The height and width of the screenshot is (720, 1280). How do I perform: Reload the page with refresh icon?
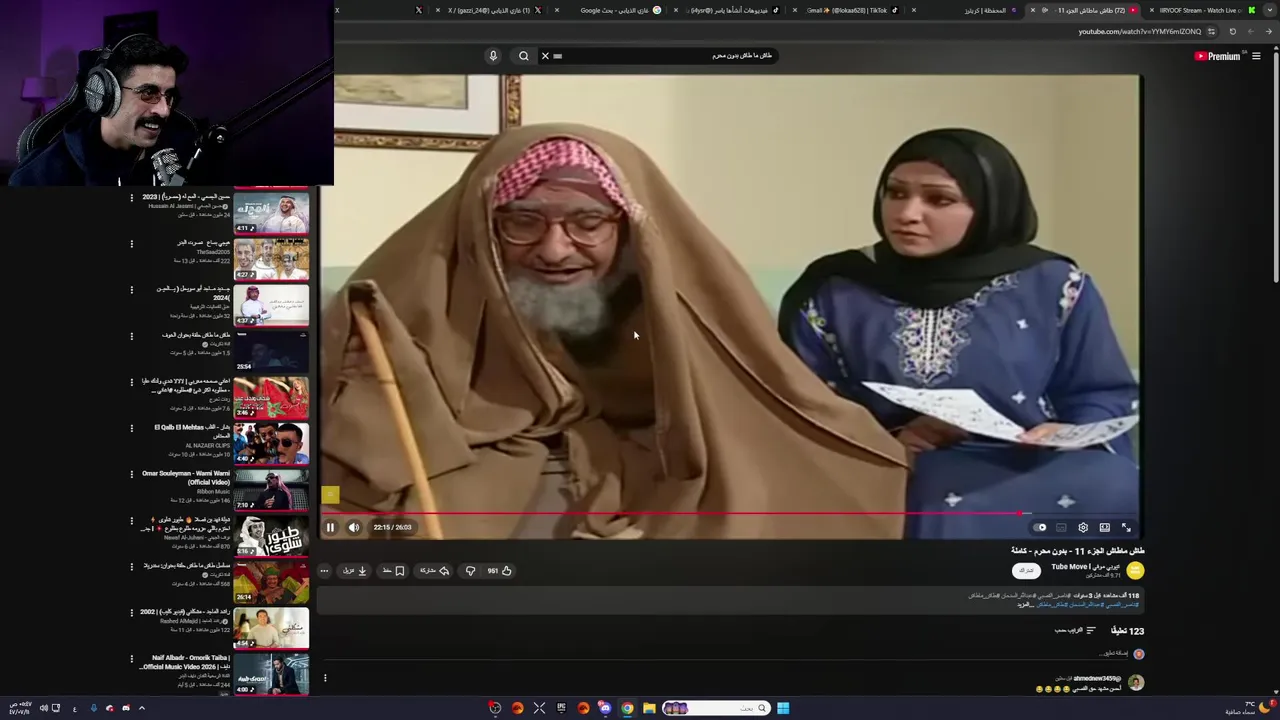(x=1232, y=31)
